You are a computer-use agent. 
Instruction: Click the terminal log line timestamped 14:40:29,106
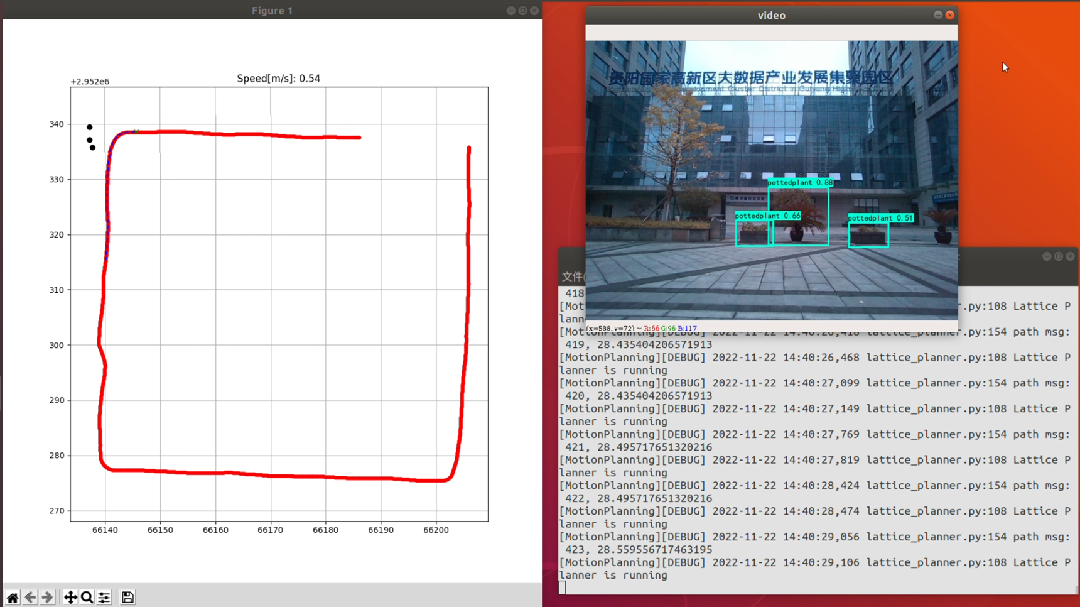(x=815, y=563)
